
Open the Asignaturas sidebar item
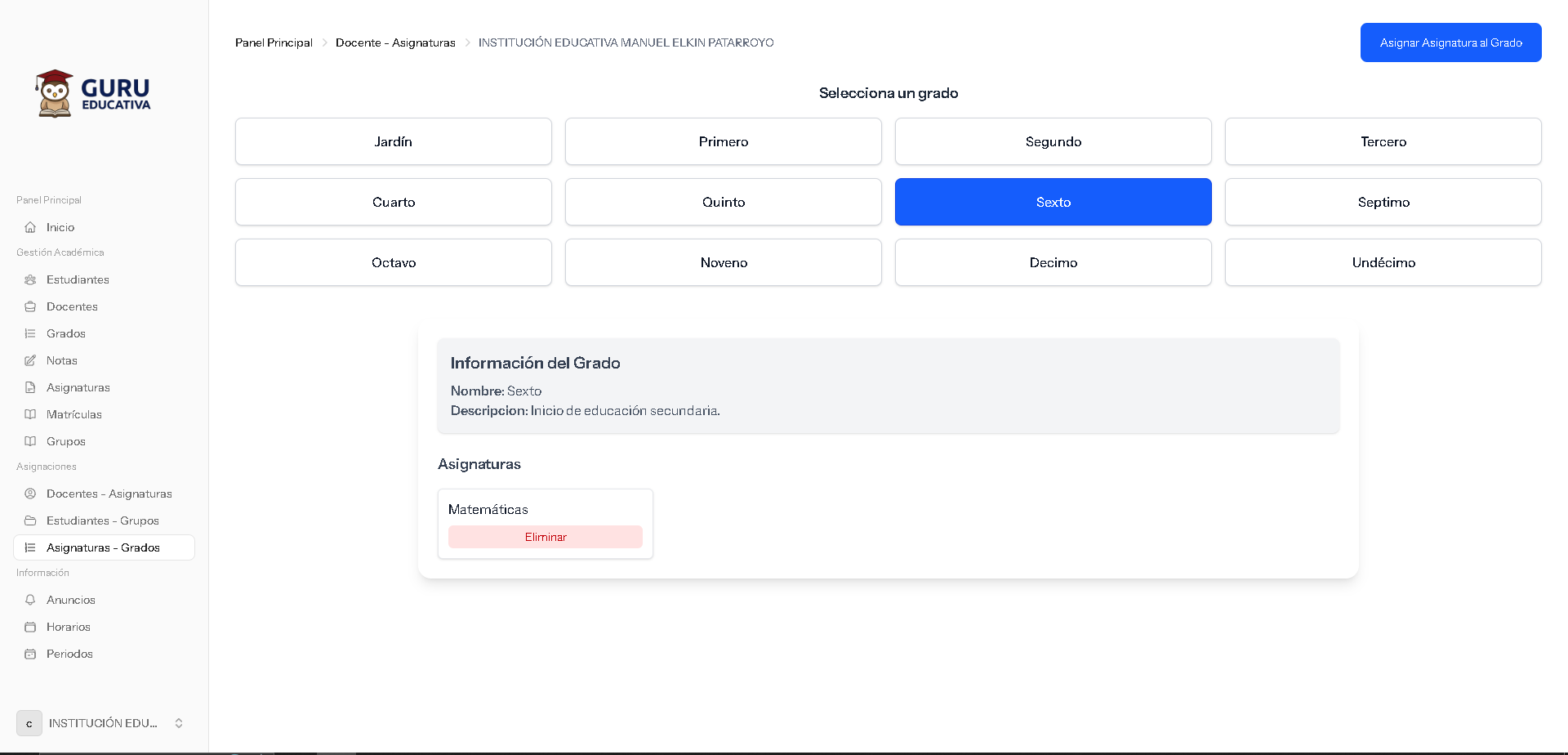coord(78,387)
